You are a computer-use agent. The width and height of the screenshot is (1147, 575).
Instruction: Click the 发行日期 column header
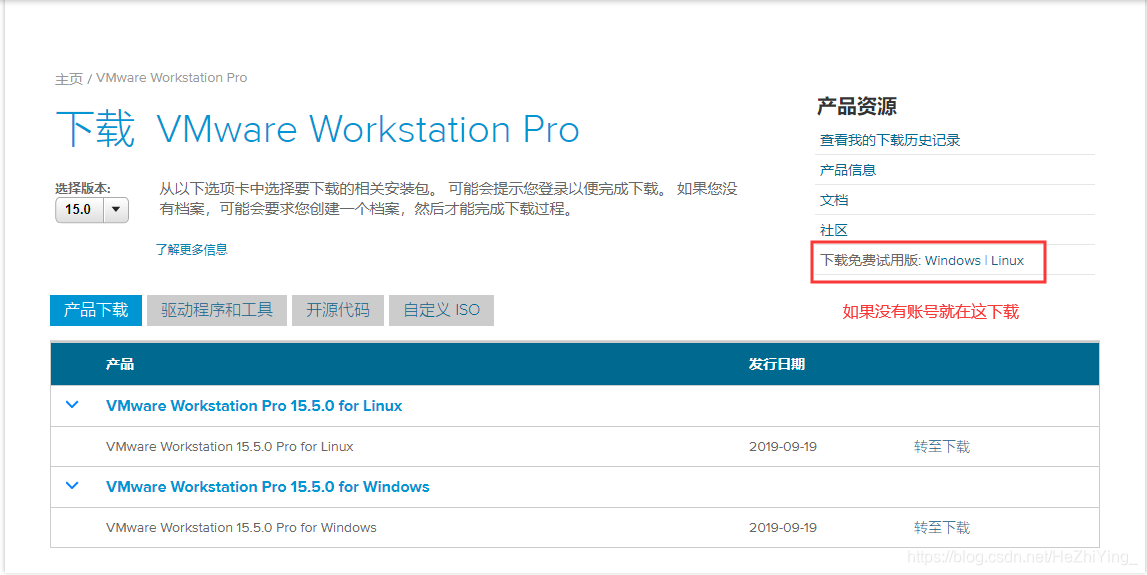tap(777, 364)
